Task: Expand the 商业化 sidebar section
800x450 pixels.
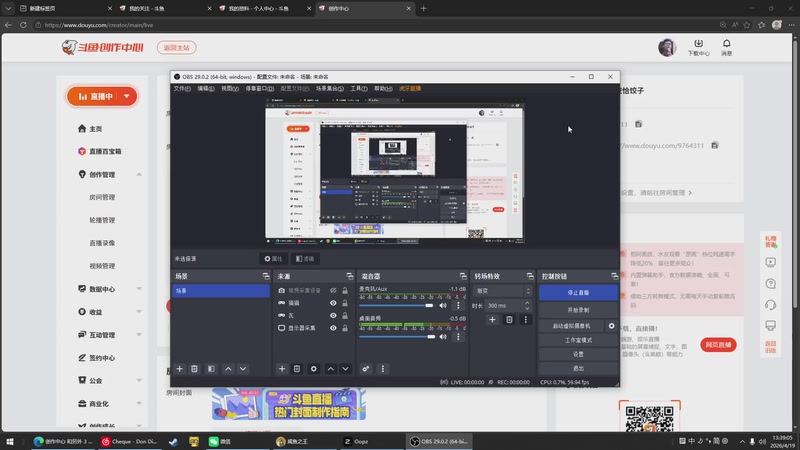Action: 139,404
